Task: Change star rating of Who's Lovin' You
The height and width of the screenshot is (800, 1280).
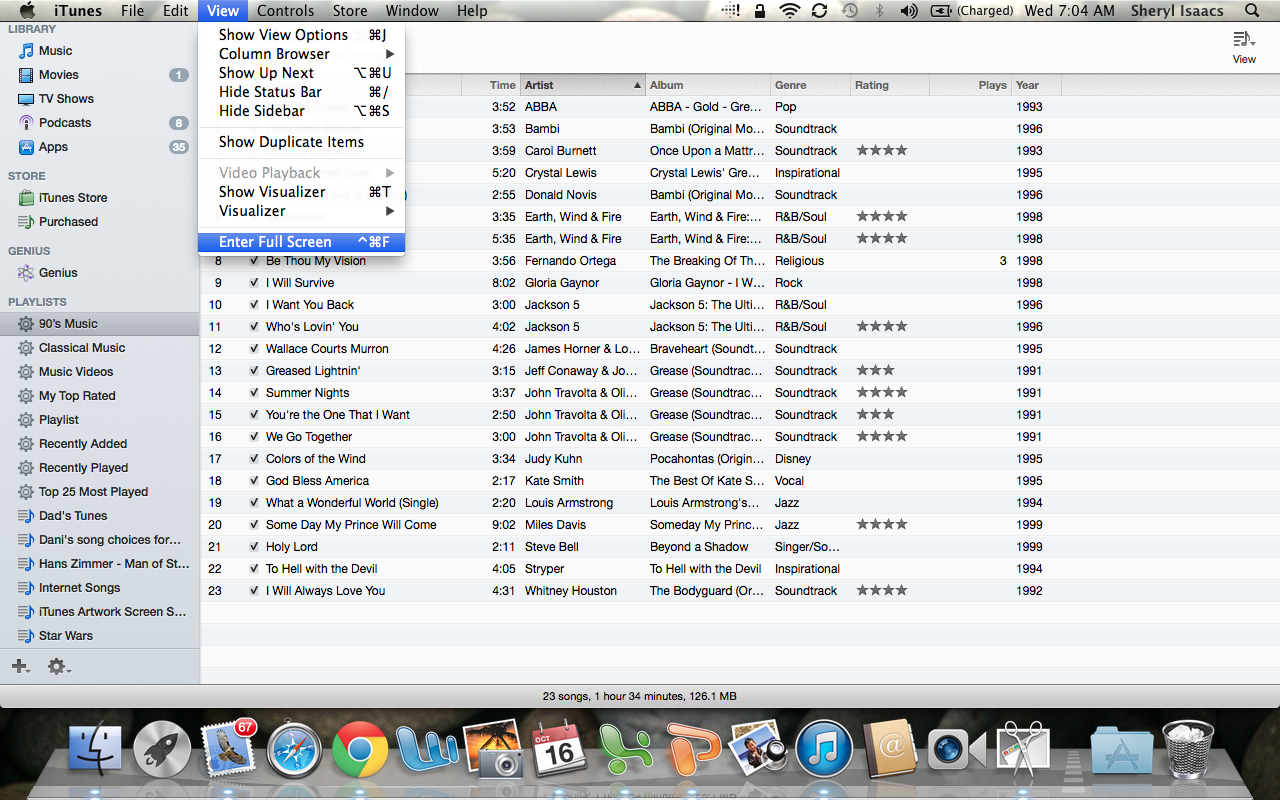Action: click(x=882, y=327)
